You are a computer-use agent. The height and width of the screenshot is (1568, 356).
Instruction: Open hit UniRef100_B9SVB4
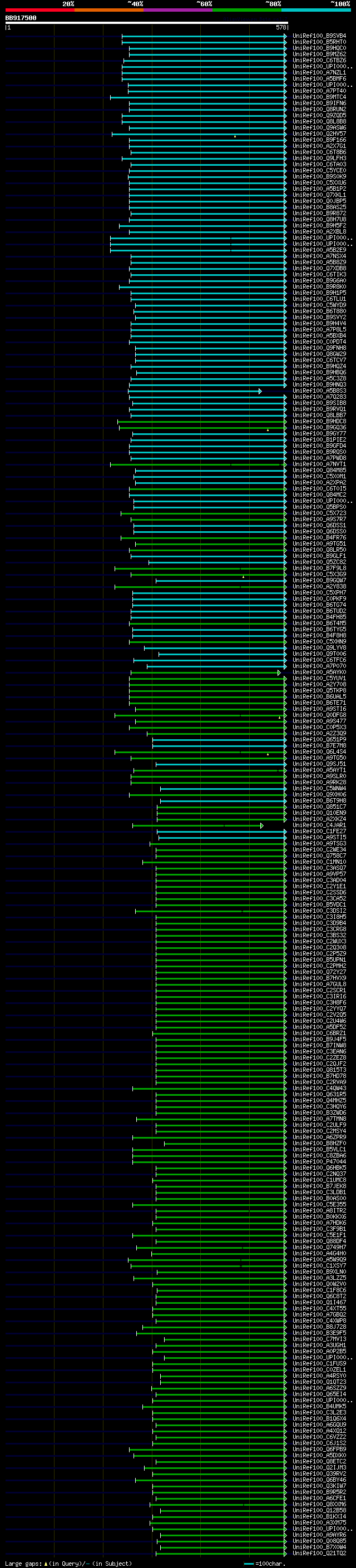click(319, 36)
